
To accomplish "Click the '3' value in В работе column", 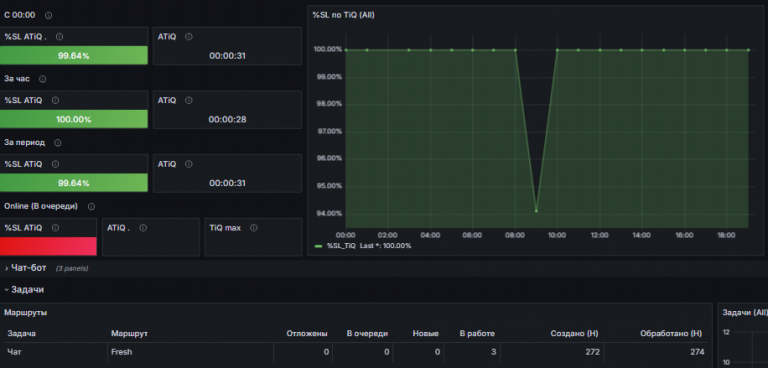I will pos(493,352).
